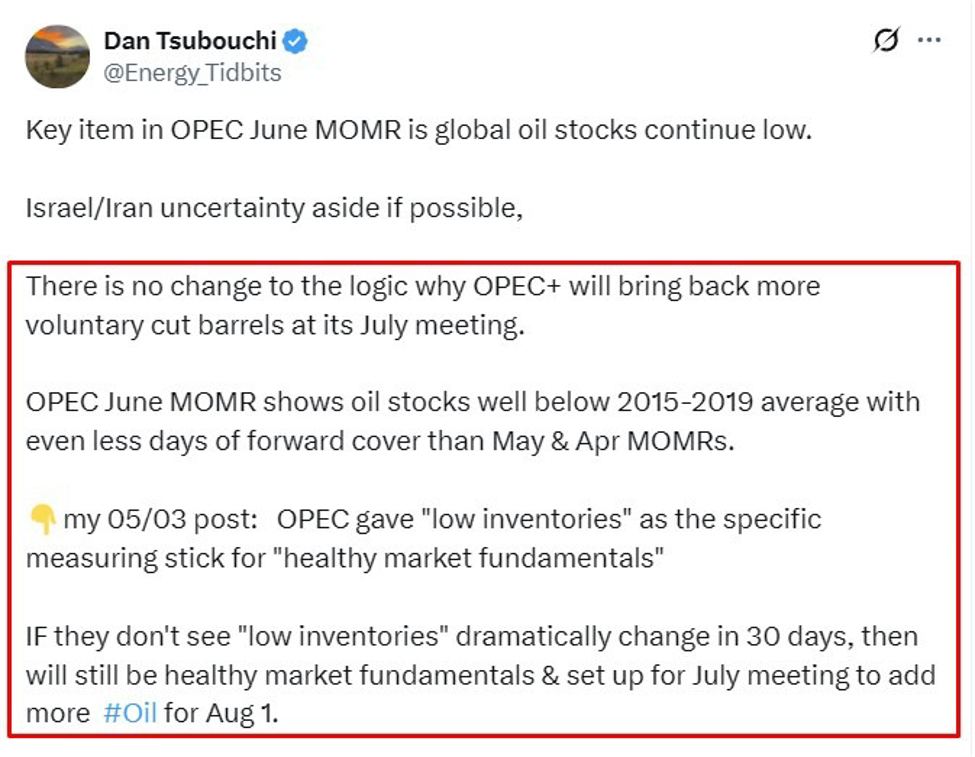Click the Grok slashed-circle icon
The width and height of the screenshot is (975, 757).
tap(886, 41)
